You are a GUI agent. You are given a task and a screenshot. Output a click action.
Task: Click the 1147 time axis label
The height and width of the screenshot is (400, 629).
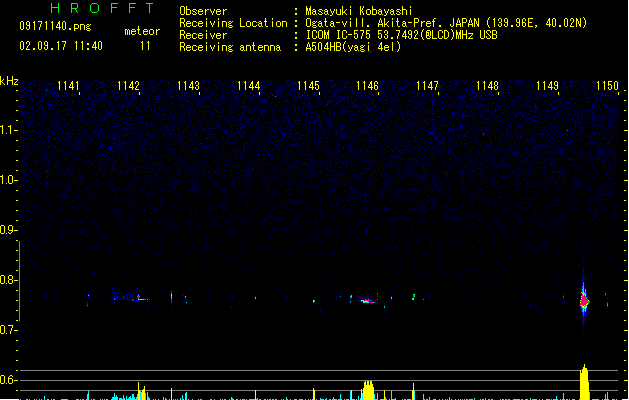coord(427,86)
